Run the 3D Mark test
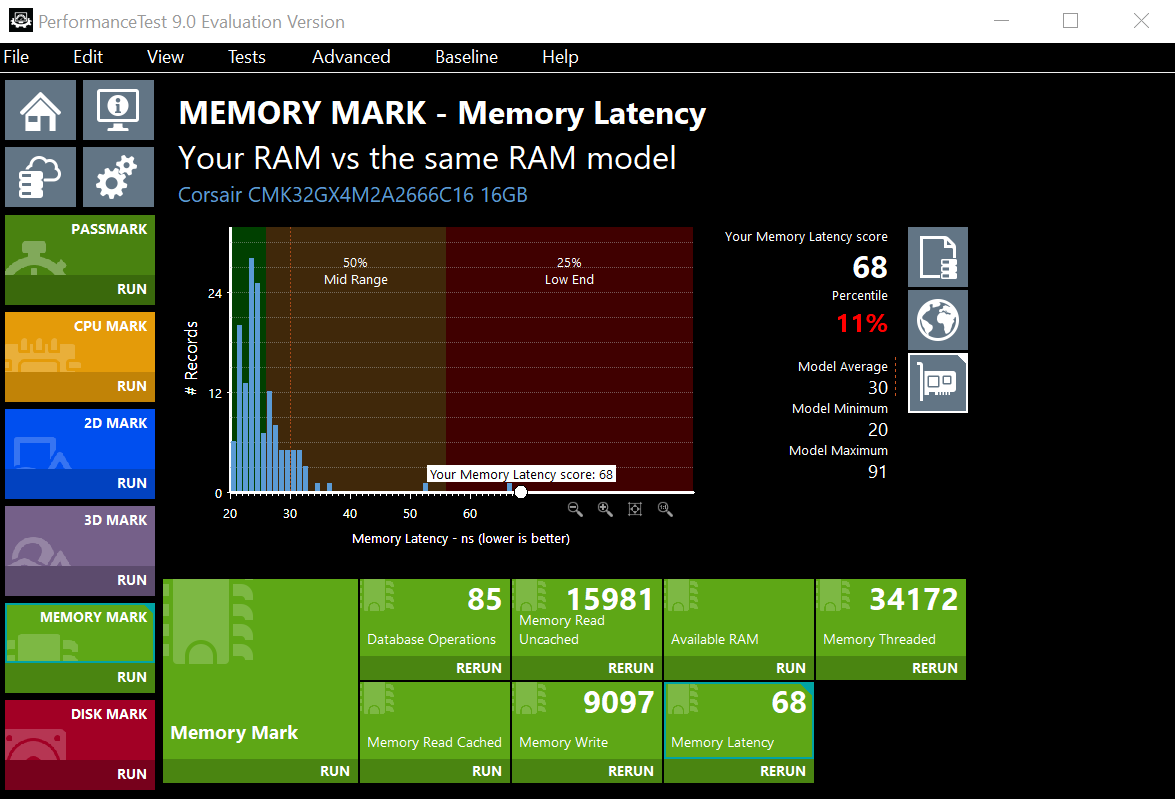The height and width of the screenshot is (799, 1175). click(80, 581)
